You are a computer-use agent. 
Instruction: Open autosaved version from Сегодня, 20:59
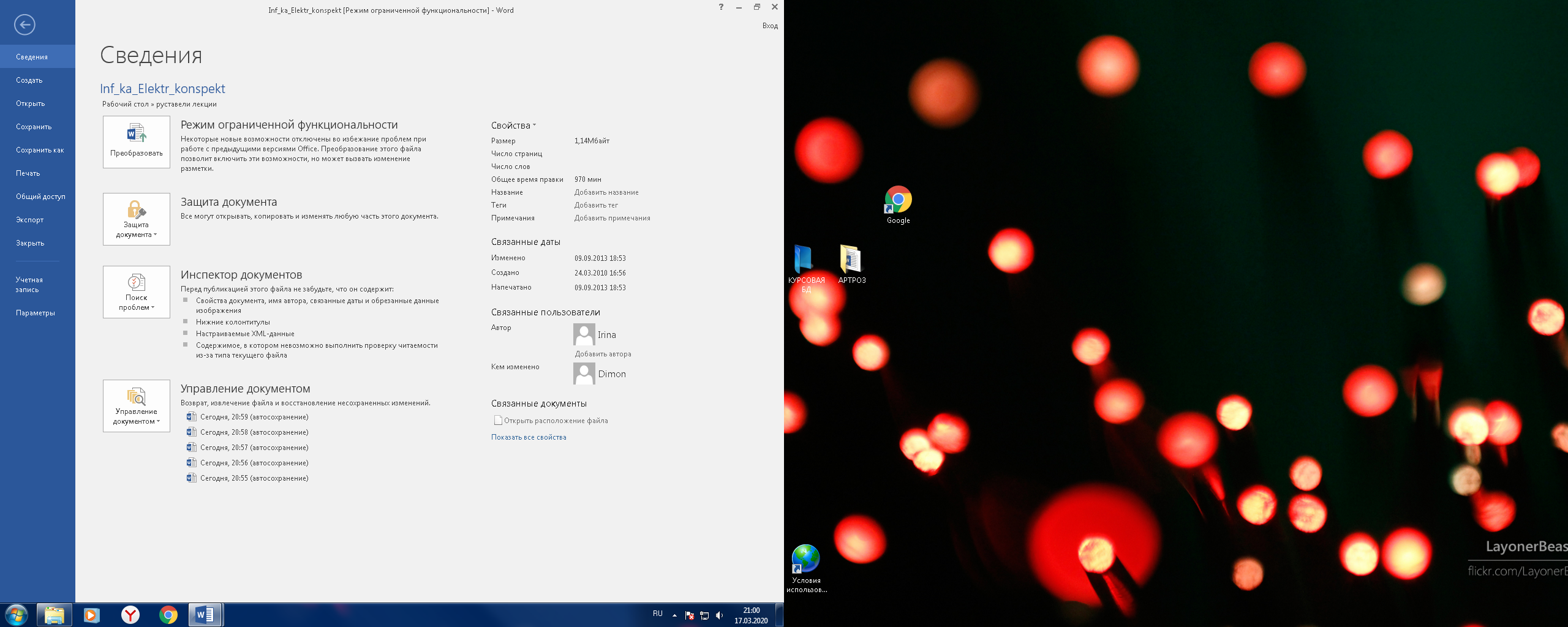click(254, 417)
